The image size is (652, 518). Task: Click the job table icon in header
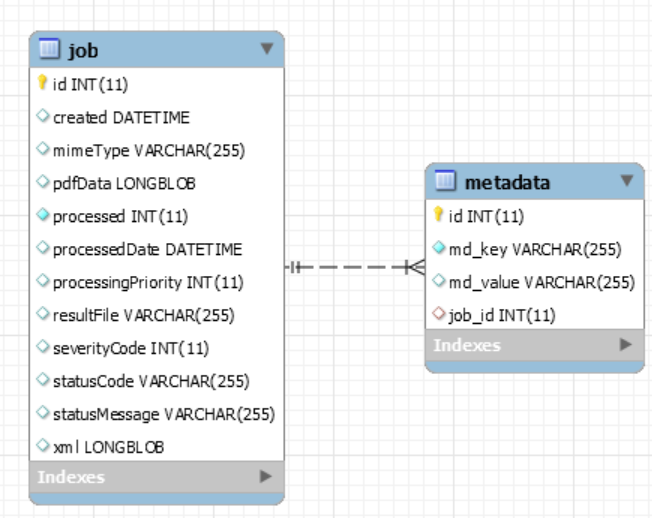[x=50, y=49]
